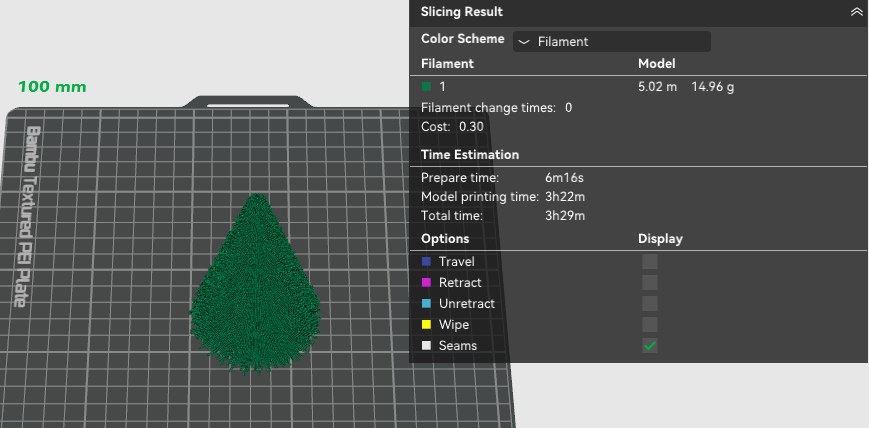Click the yellow Wipe color swatch
Viewport: 869px width, 428px height.
pyautogui.click(x=426, y=325)
